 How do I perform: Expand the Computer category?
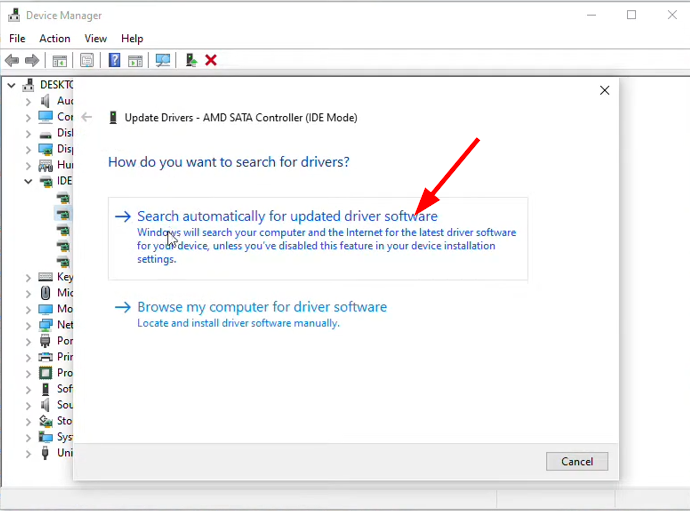point(28,118)
